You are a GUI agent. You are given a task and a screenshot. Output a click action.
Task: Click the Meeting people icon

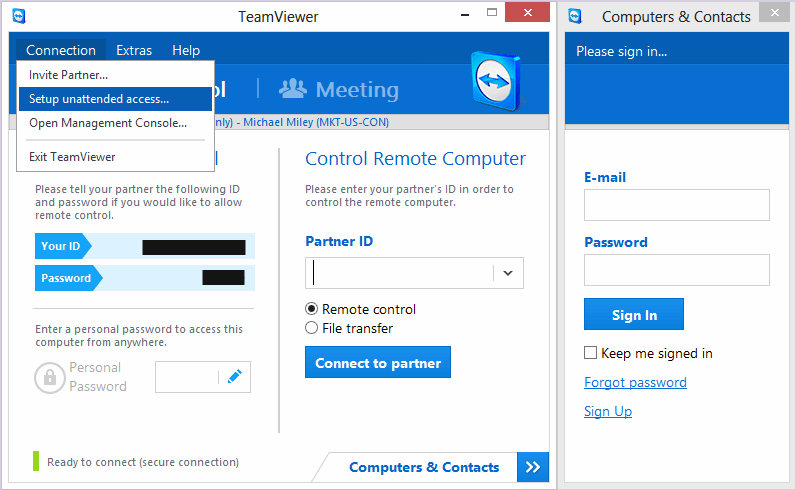[292, 89]
